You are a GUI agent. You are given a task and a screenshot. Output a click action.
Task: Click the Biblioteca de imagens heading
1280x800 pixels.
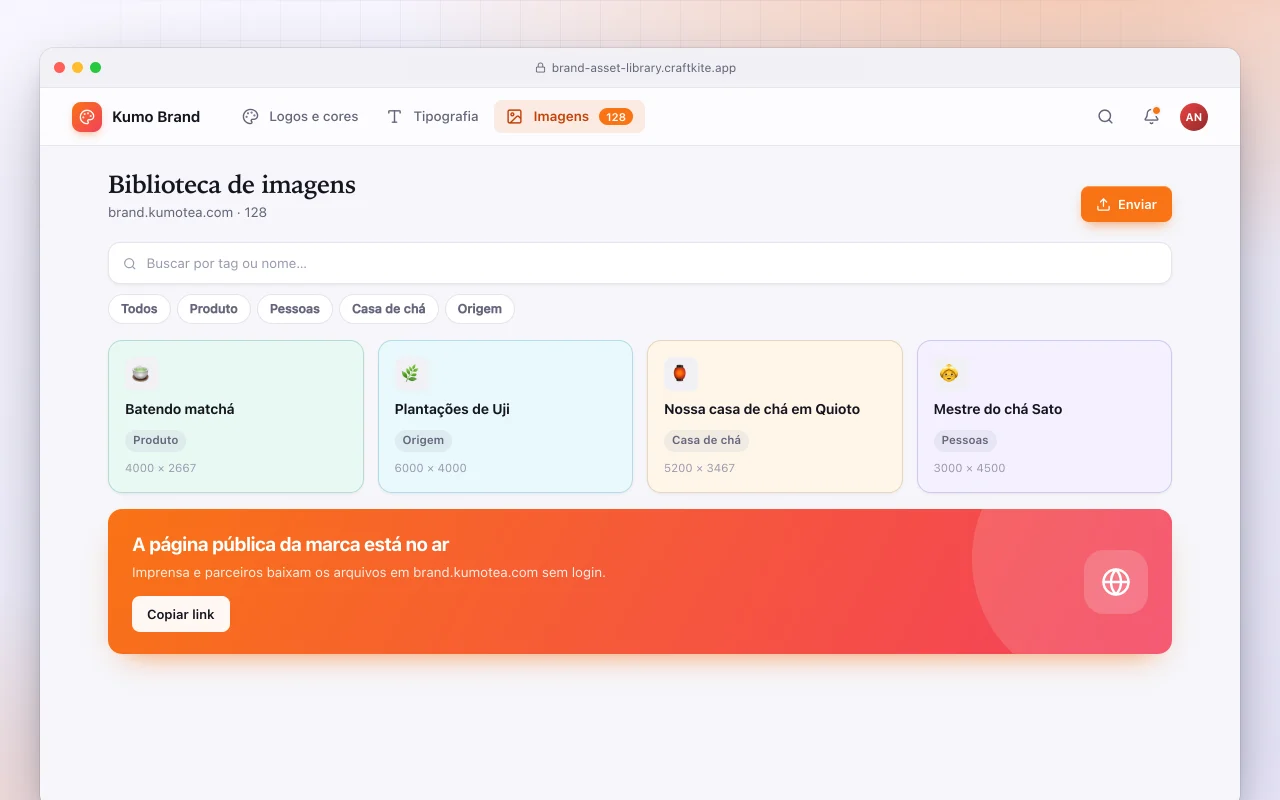click(x=232, y=185)
